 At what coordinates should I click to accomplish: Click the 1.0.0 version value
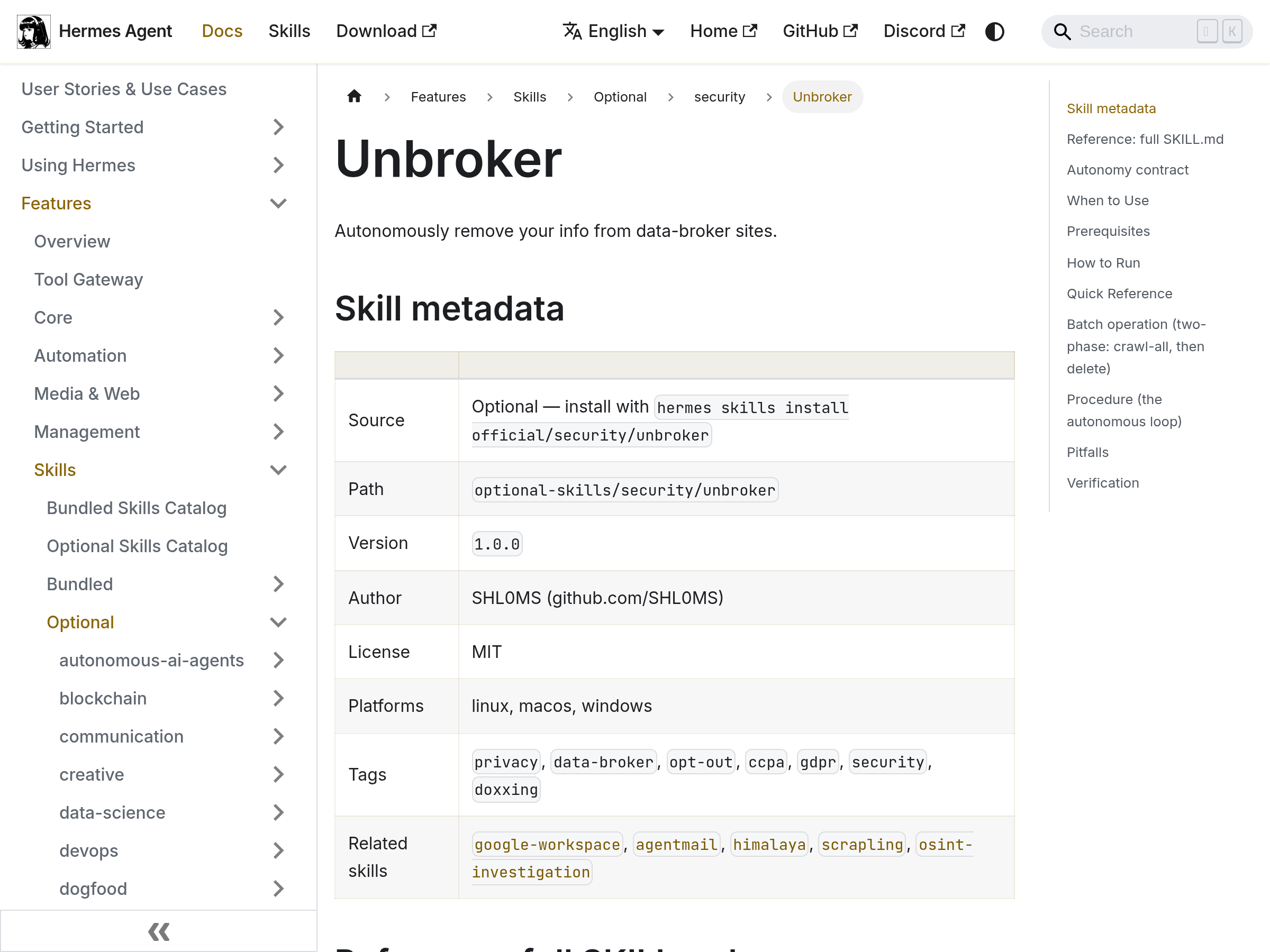[497, 543]
